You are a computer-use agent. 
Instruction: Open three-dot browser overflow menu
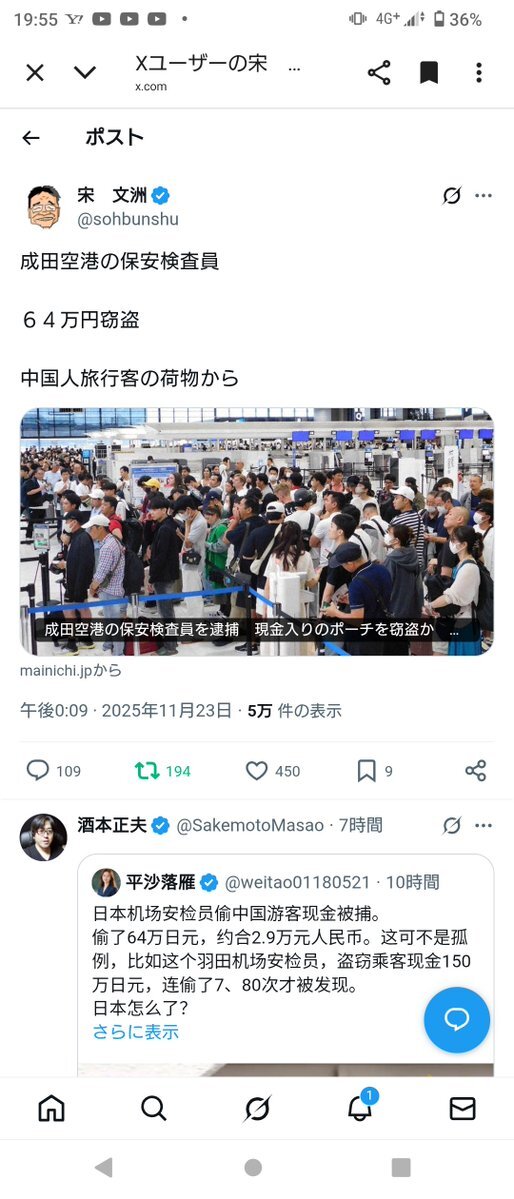click(479, 73)
